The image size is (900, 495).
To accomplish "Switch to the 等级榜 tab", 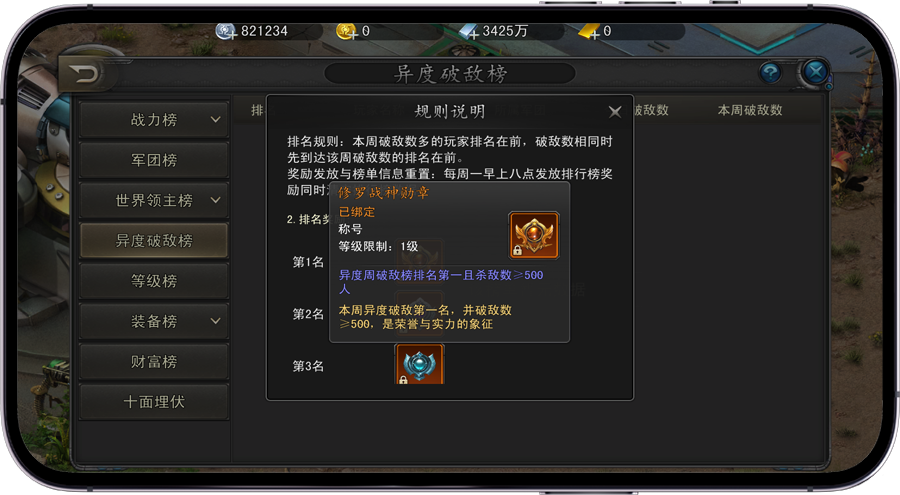I will (154, 281).
